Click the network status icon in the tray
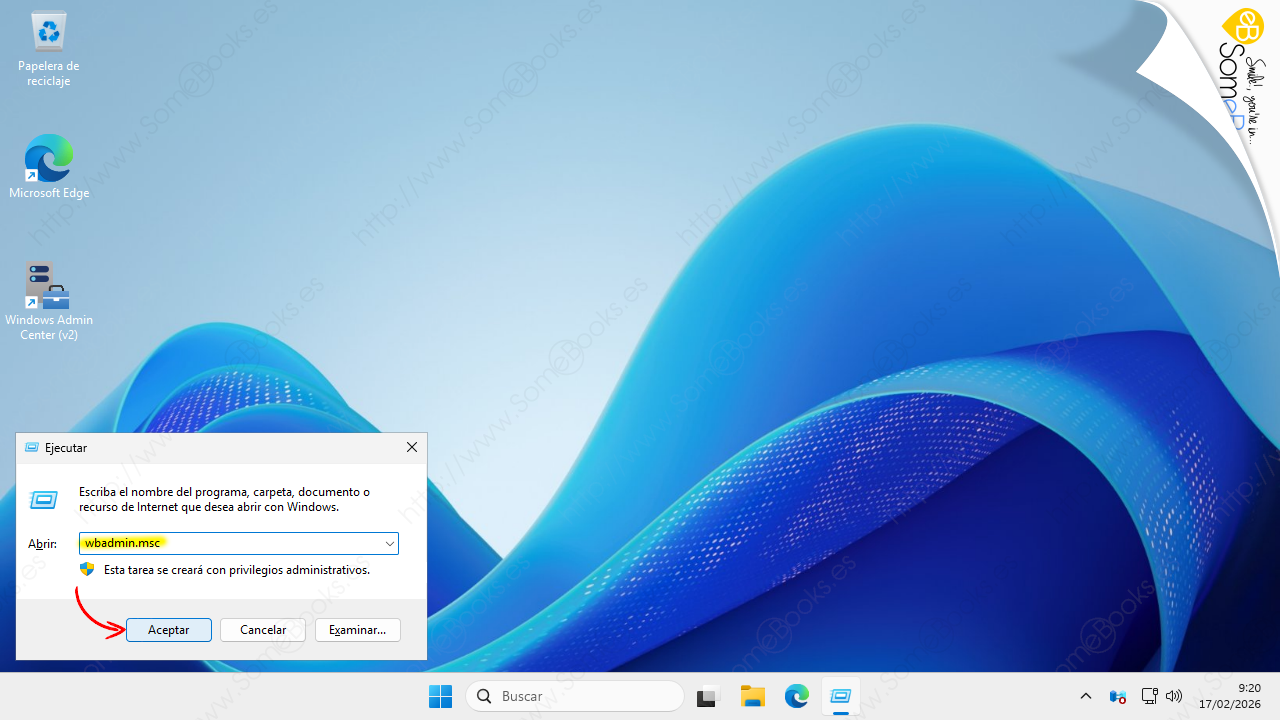 click(x=1149, y=695)
